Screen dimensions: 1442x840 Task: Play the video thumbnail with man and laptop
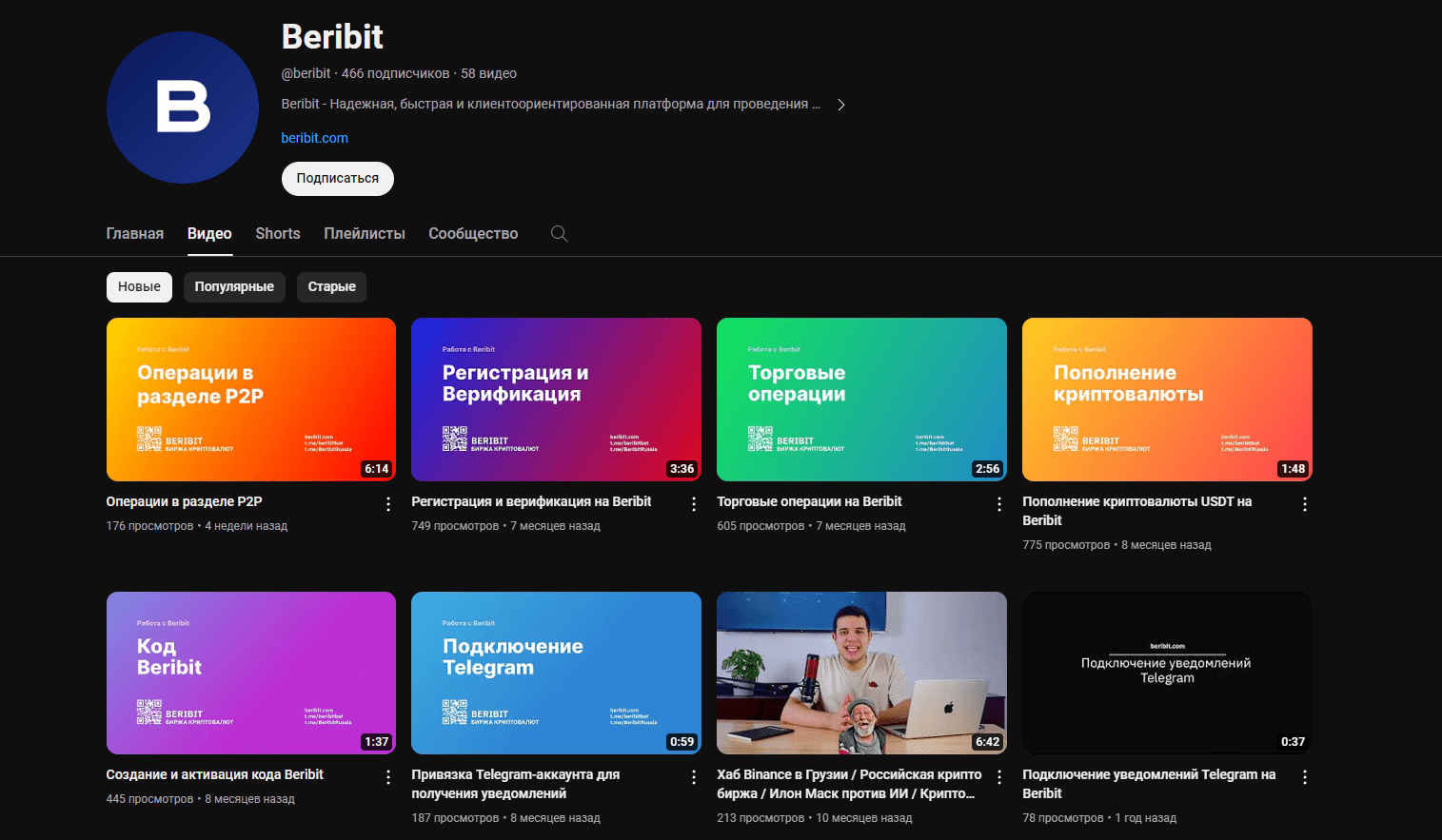click(862, 673)
